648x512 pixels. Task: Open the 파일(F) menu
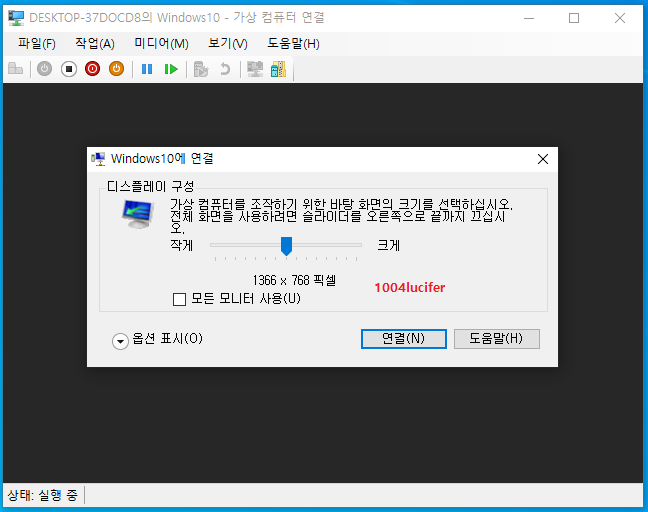[37, 43]
